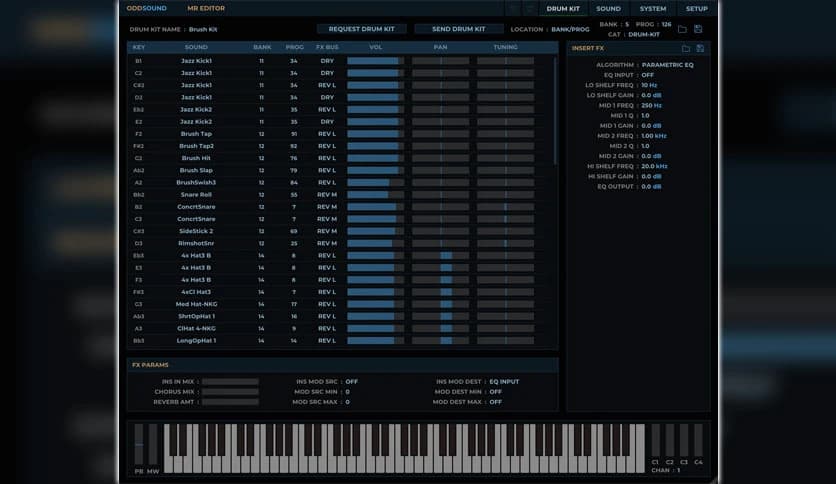Click the Insert FX save disk icon
The height and width of the screenshot is (484, 836).
click(x=700, y=49)
